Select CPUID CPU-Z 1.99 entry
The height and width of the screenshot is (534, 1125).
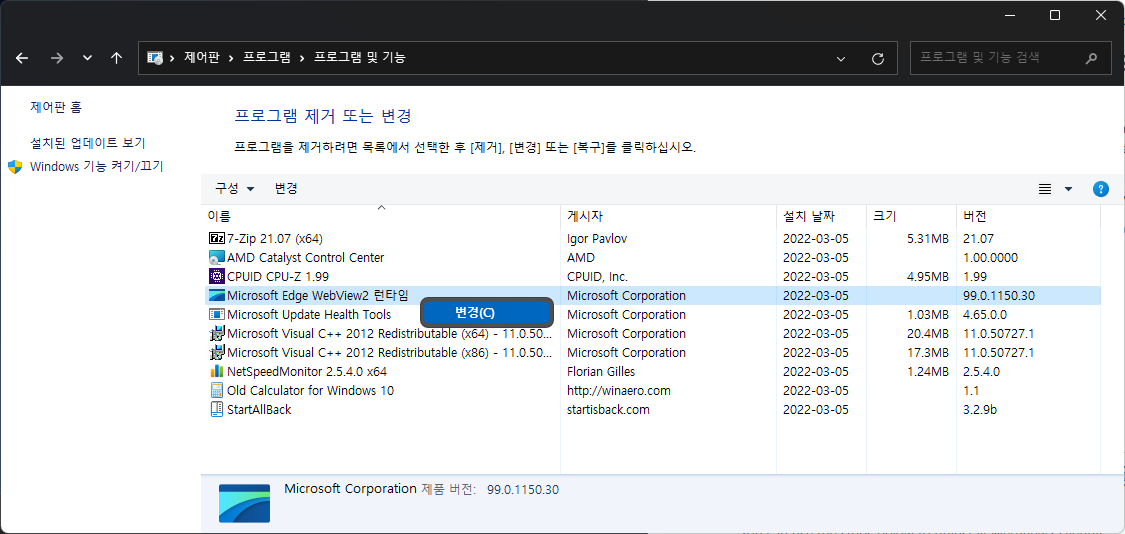(278, 276)
